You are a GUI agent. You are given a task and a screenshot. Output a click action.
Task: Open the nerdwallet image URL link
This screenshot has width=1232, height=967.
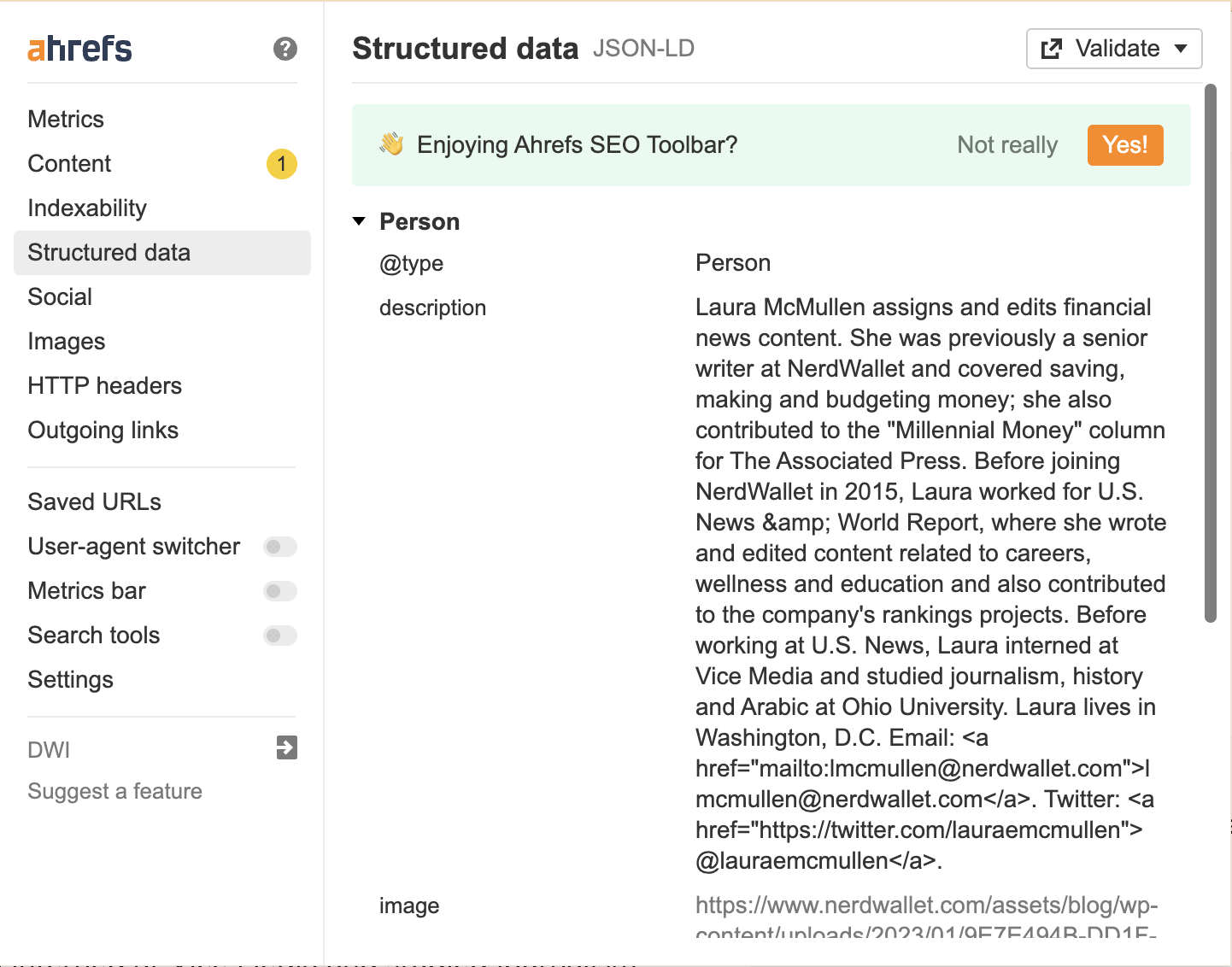click(x=926, y=919)
